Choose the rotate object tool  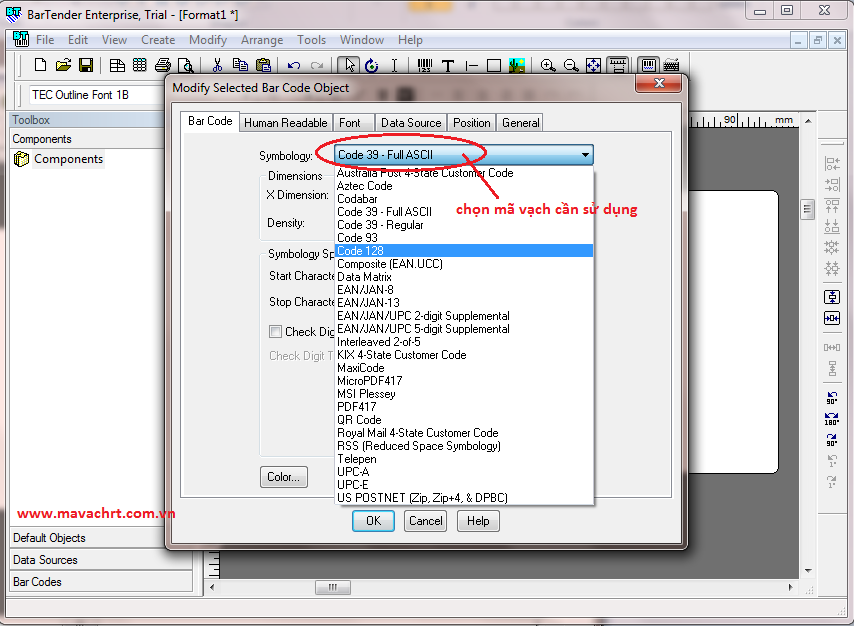pyautogui.click(x=371, y=65)
